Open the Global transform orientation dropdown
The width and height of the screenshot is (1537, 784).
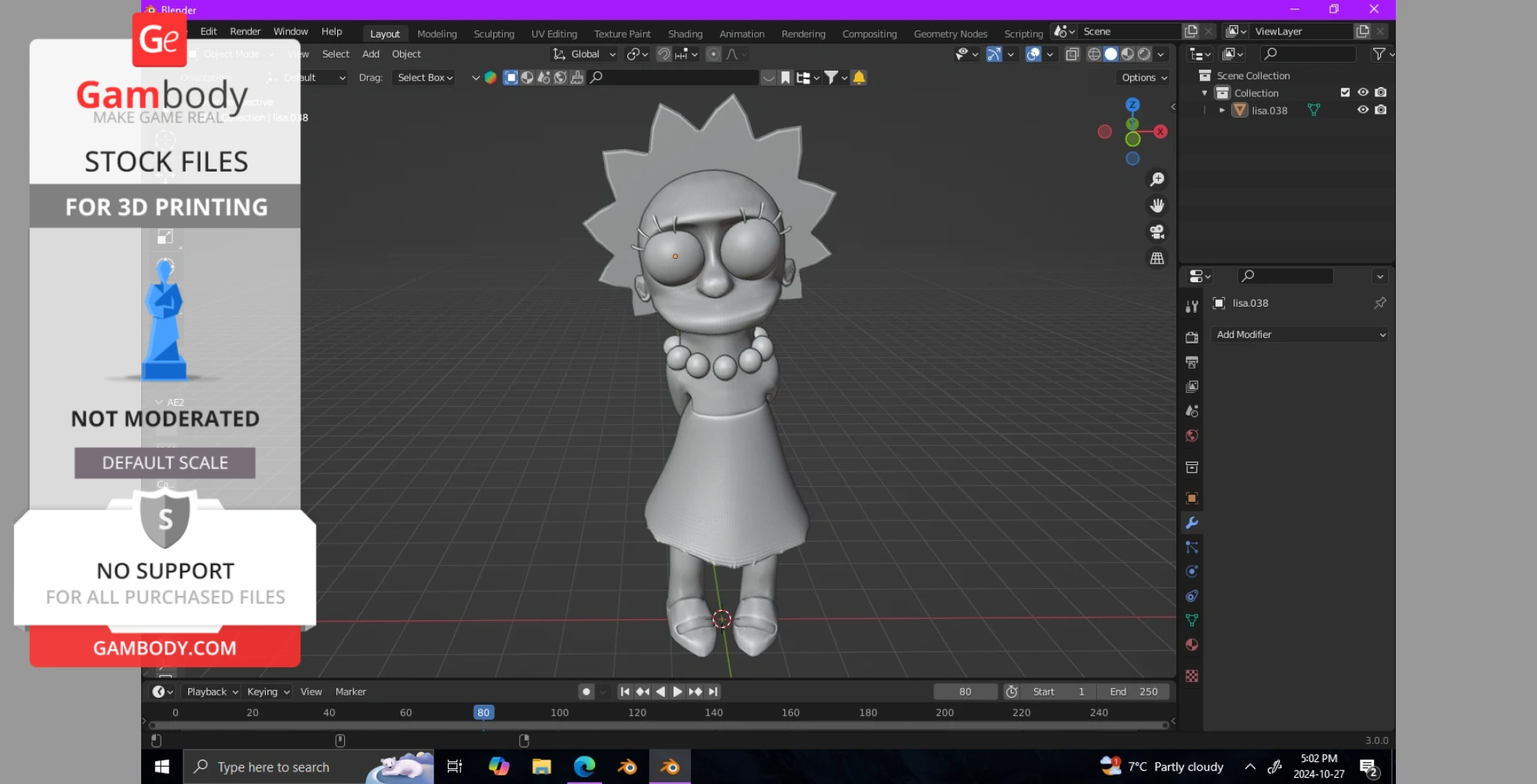coord(583,54)
